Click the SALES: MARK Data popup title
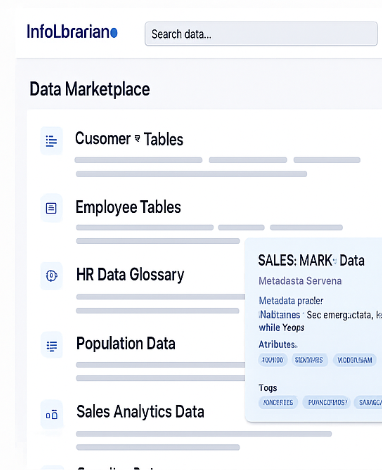Viewport: 382px width, 470px height. click(x=311, y=260)
